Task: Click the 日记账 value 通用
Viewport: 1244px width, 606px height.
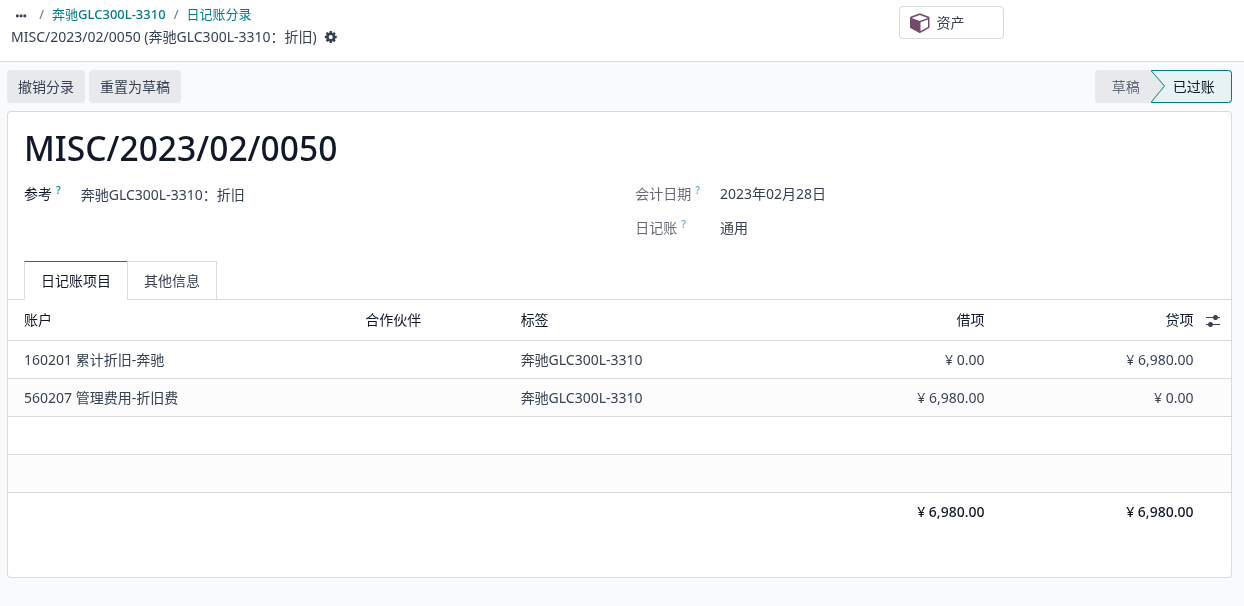Action: 734,228
